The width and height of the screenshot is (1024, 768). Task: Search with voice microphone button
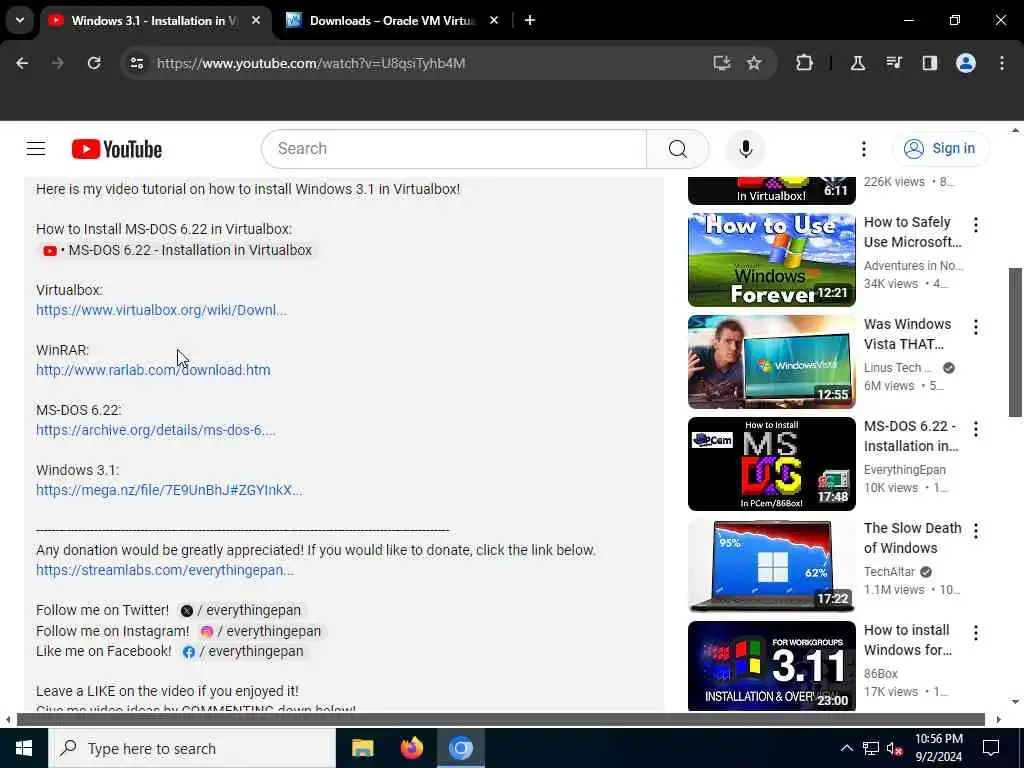point(745,149)
